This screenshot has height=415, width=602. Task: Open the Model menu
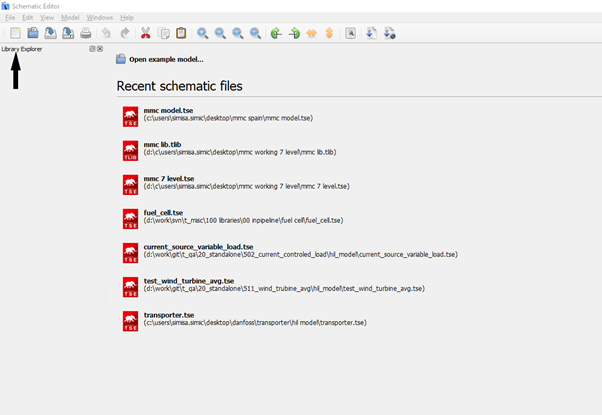(x=70, y=18)
